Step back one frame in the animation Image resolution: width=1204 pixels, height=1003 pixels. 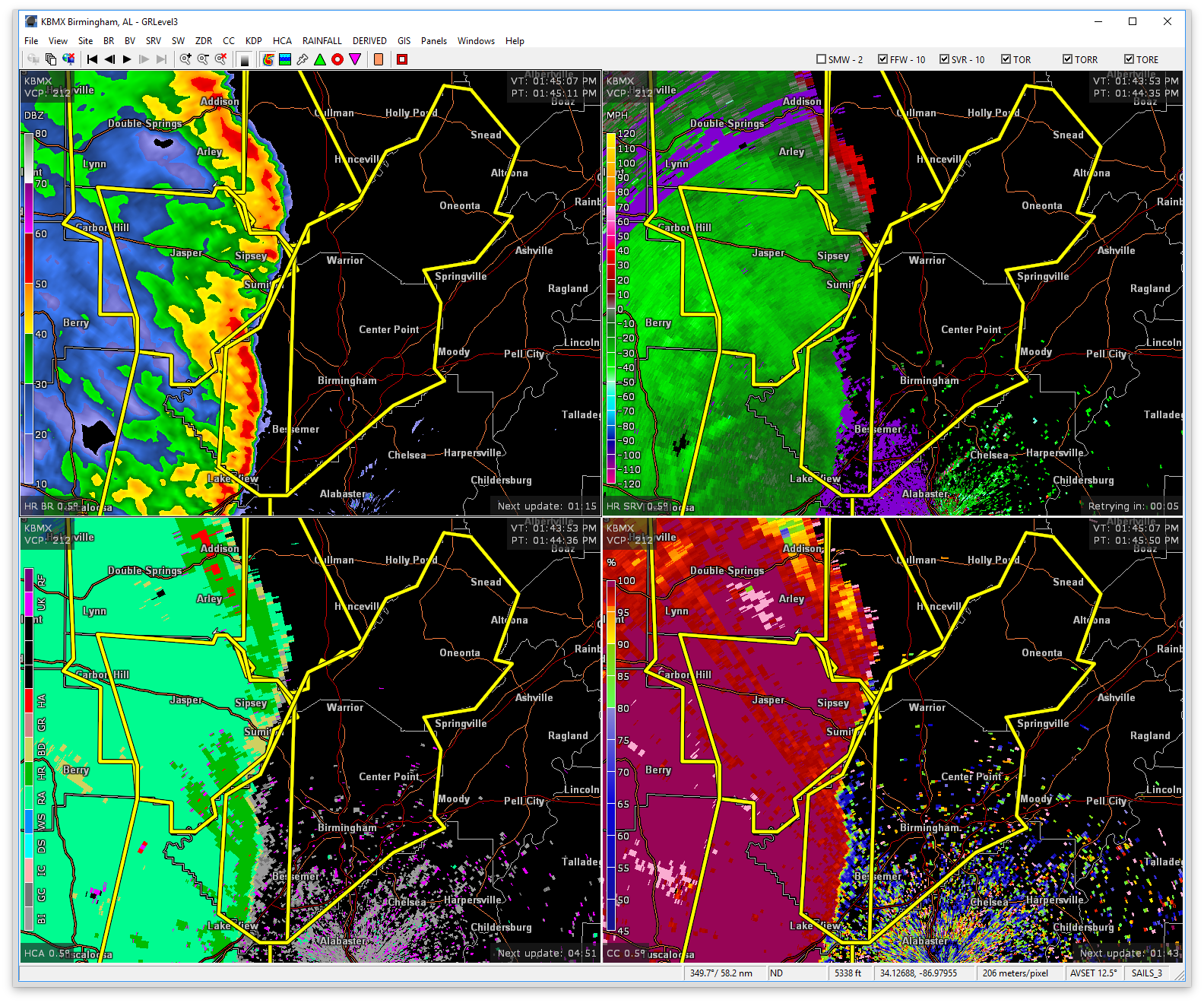pos(109,59)
